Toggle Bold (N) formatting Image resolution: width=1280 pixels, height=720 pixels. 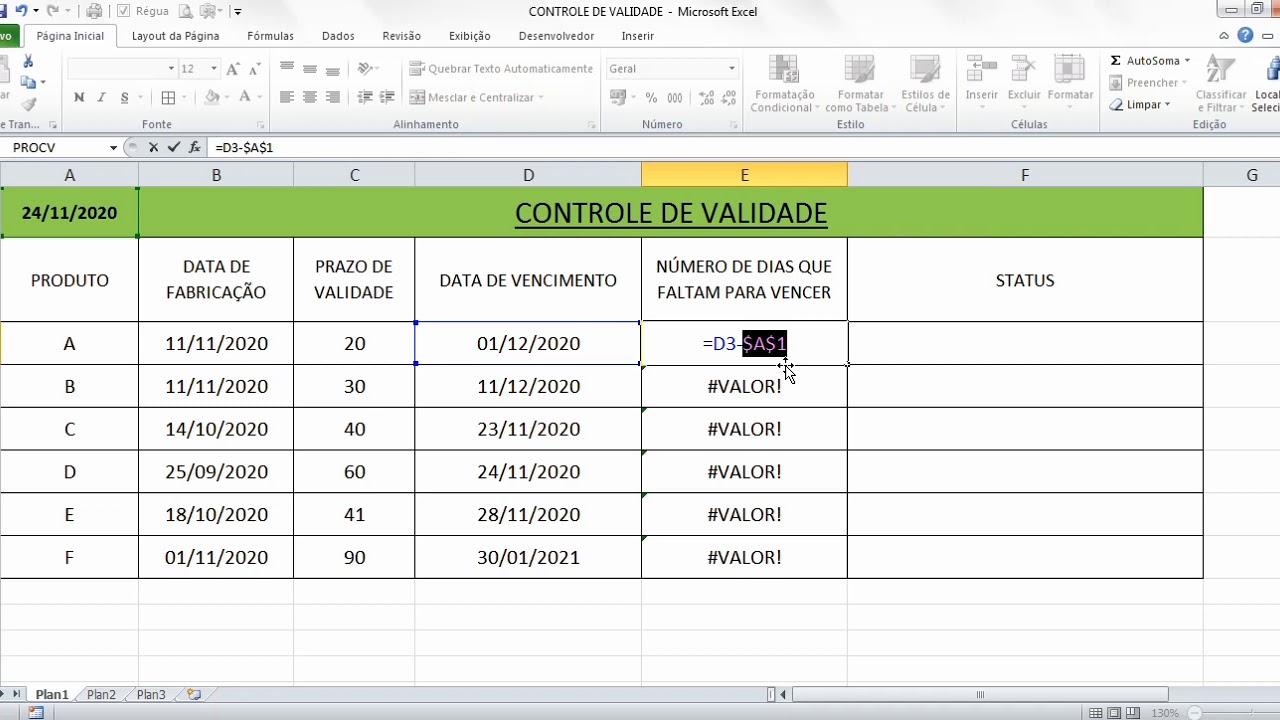point(79,97)
